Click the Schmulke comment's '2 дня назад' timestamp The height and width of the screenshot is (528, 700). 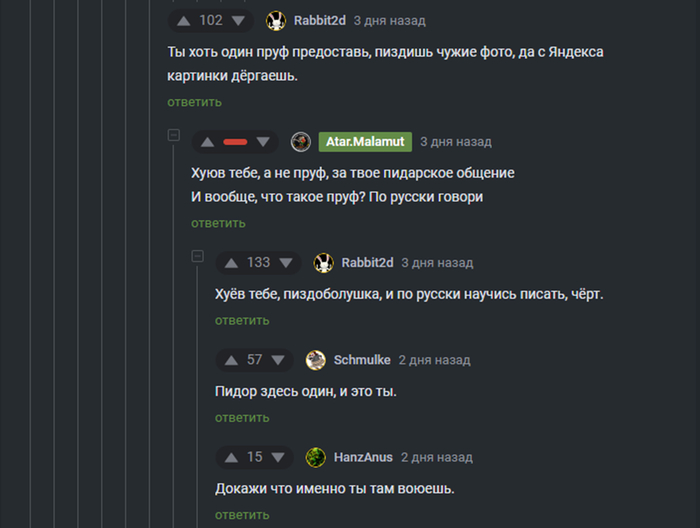pos(434,360)
